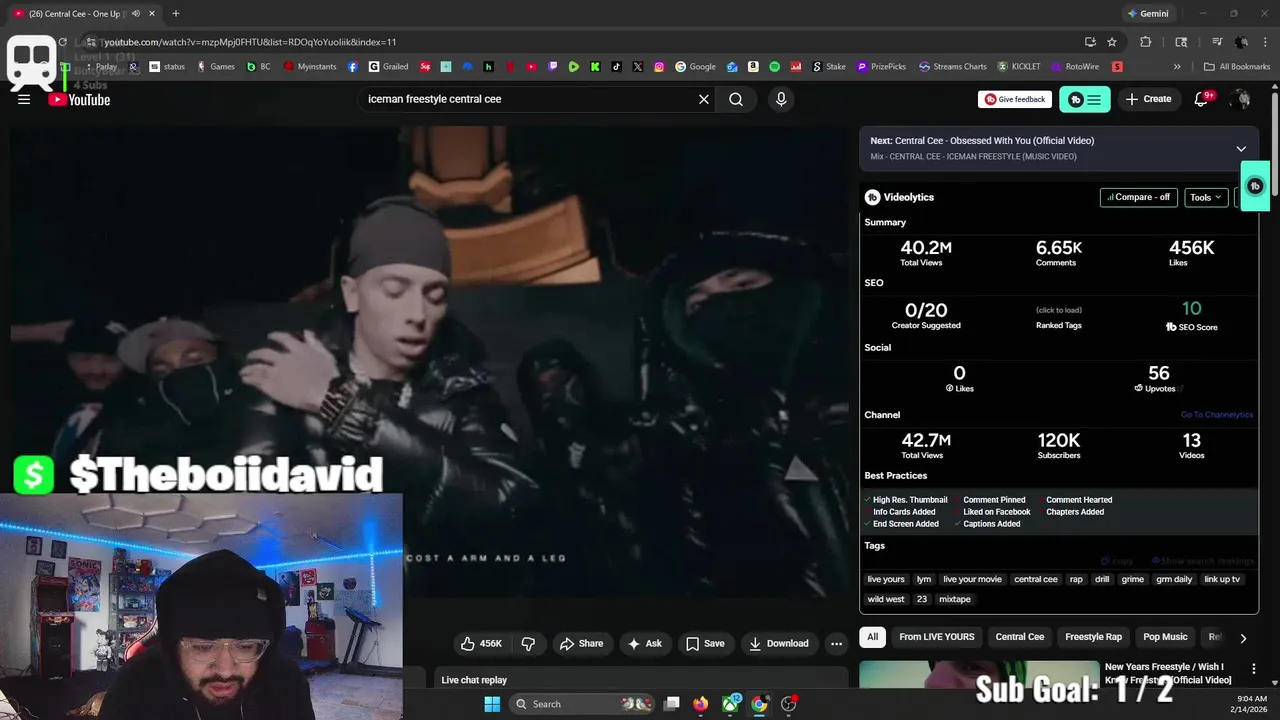This screenshot has width=1280, height=720.
Task: Select the Central Cee chip
Action: pyautogui.click(x=1020, y=637)
